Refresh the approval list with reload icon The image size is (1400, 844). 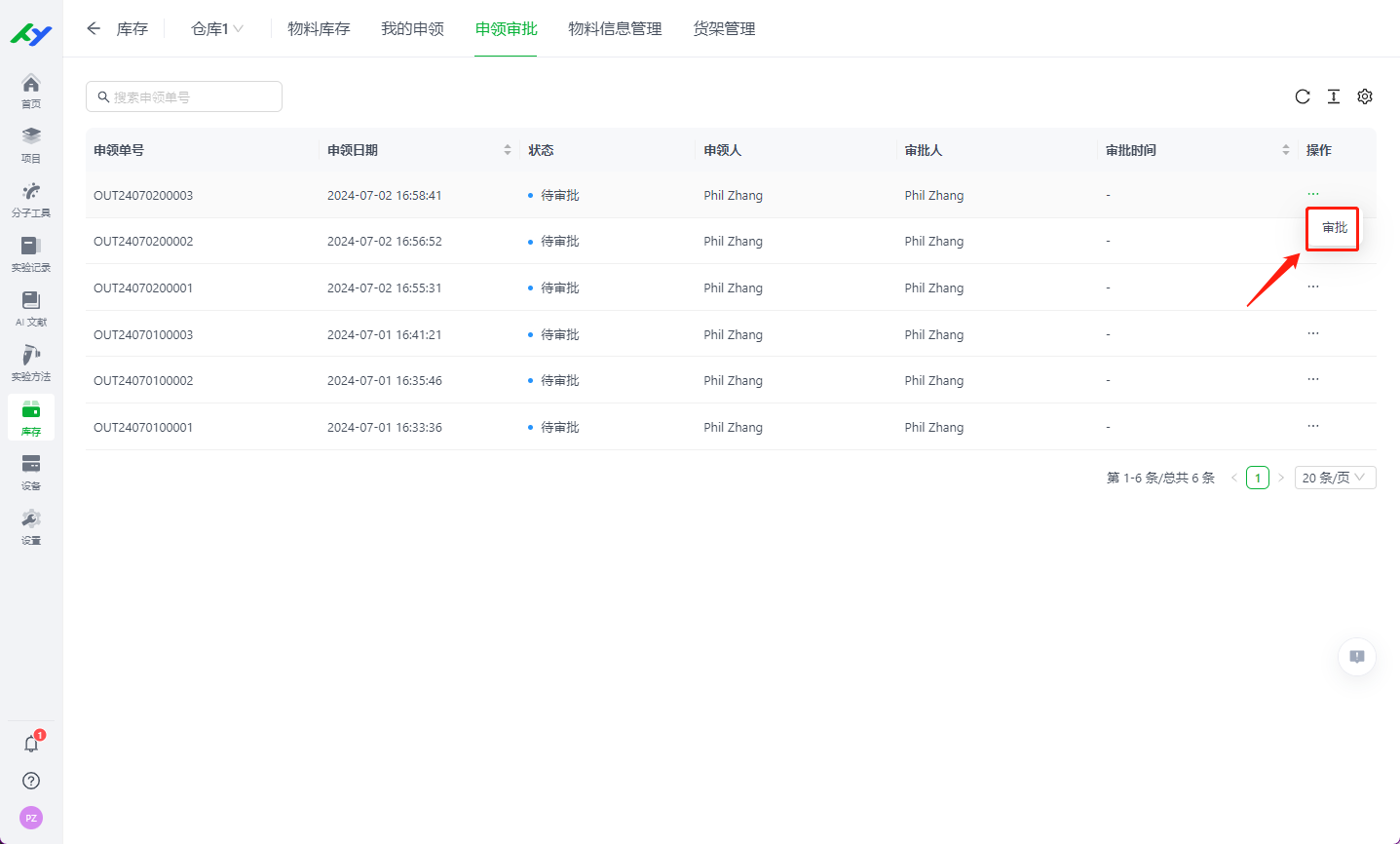click(x=1303, y=96)
